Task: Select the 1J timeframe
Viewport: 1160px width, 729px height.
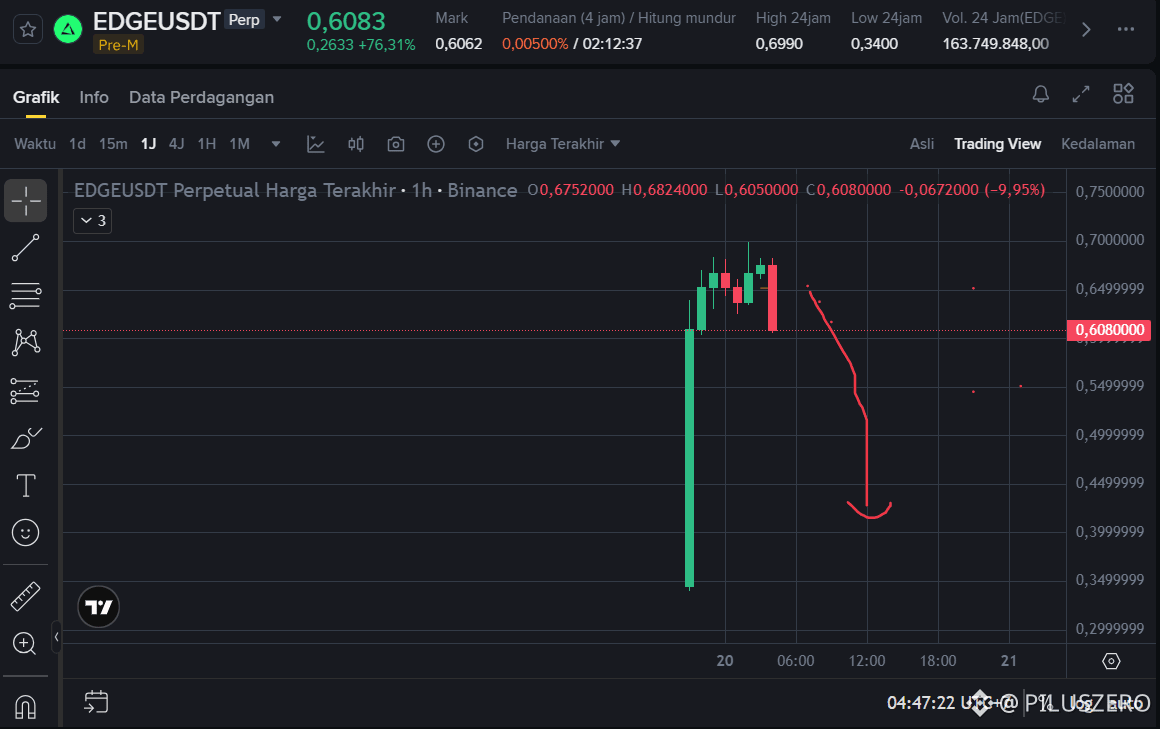Action: click(x=149, y=144)
